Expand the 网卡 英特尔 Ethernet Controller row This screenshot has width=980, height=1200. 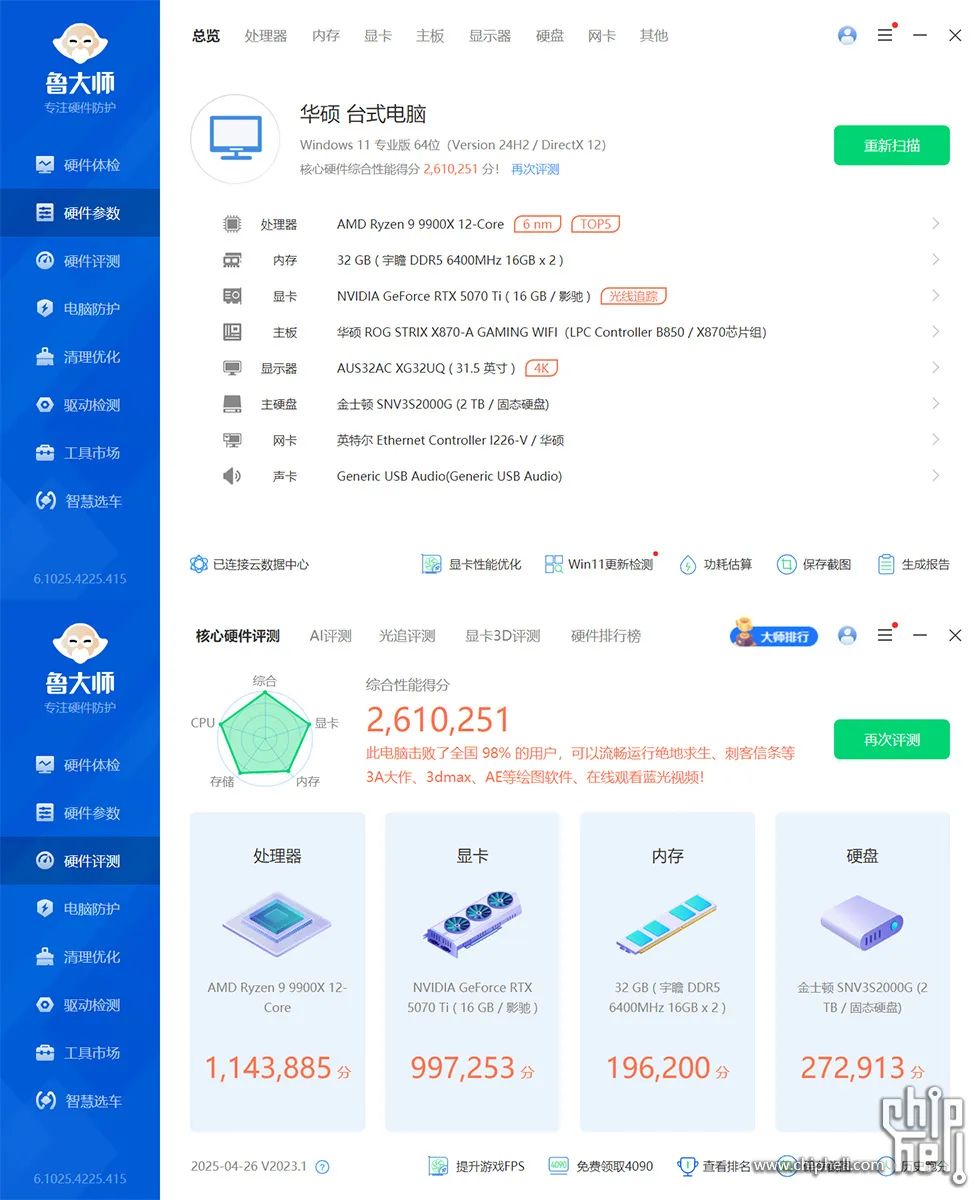[x=580, y=440]
